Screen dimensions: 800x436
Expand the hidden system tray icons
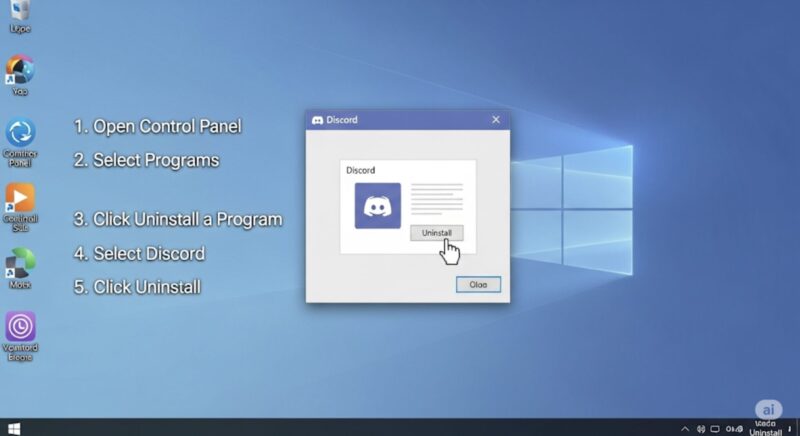click(685, 429)
